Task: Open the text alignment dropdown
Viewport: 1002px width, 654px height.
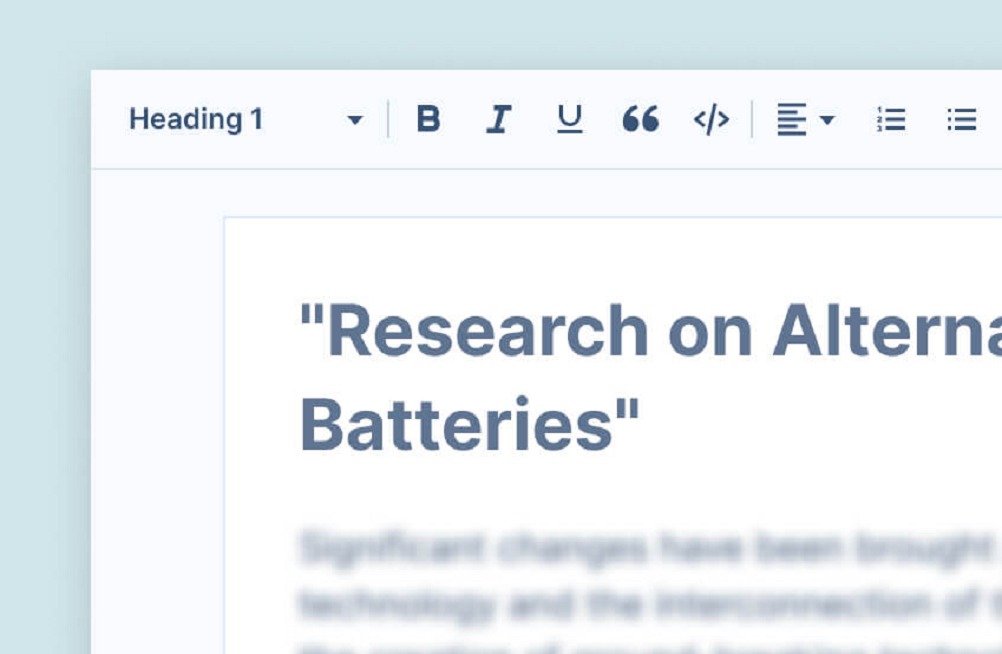Action: [806, 119]
